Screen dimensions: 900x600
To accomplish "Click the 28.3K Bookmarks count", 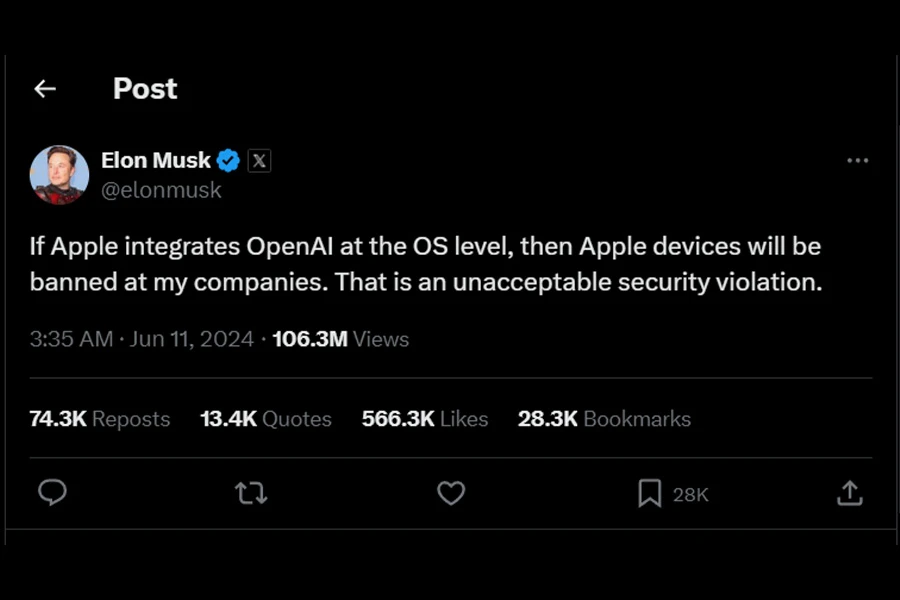I will [x=604, y=419].
